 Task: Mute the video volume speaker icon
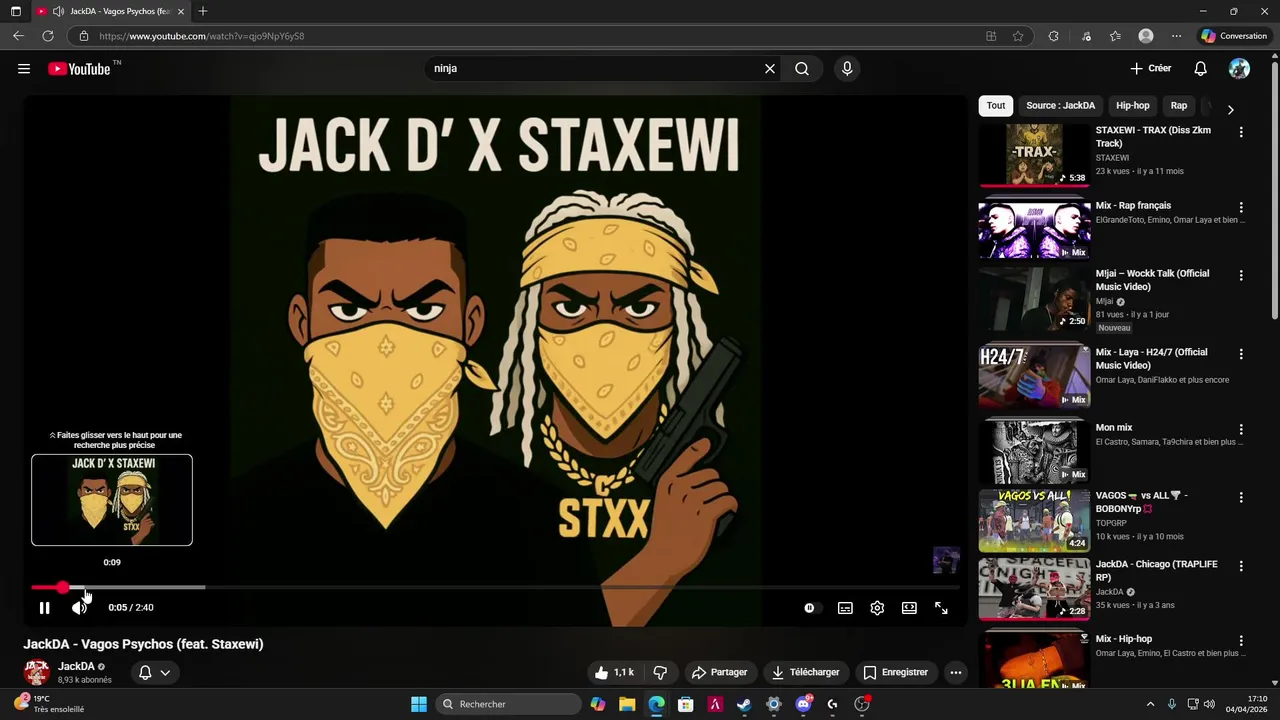tap(79, 608)
